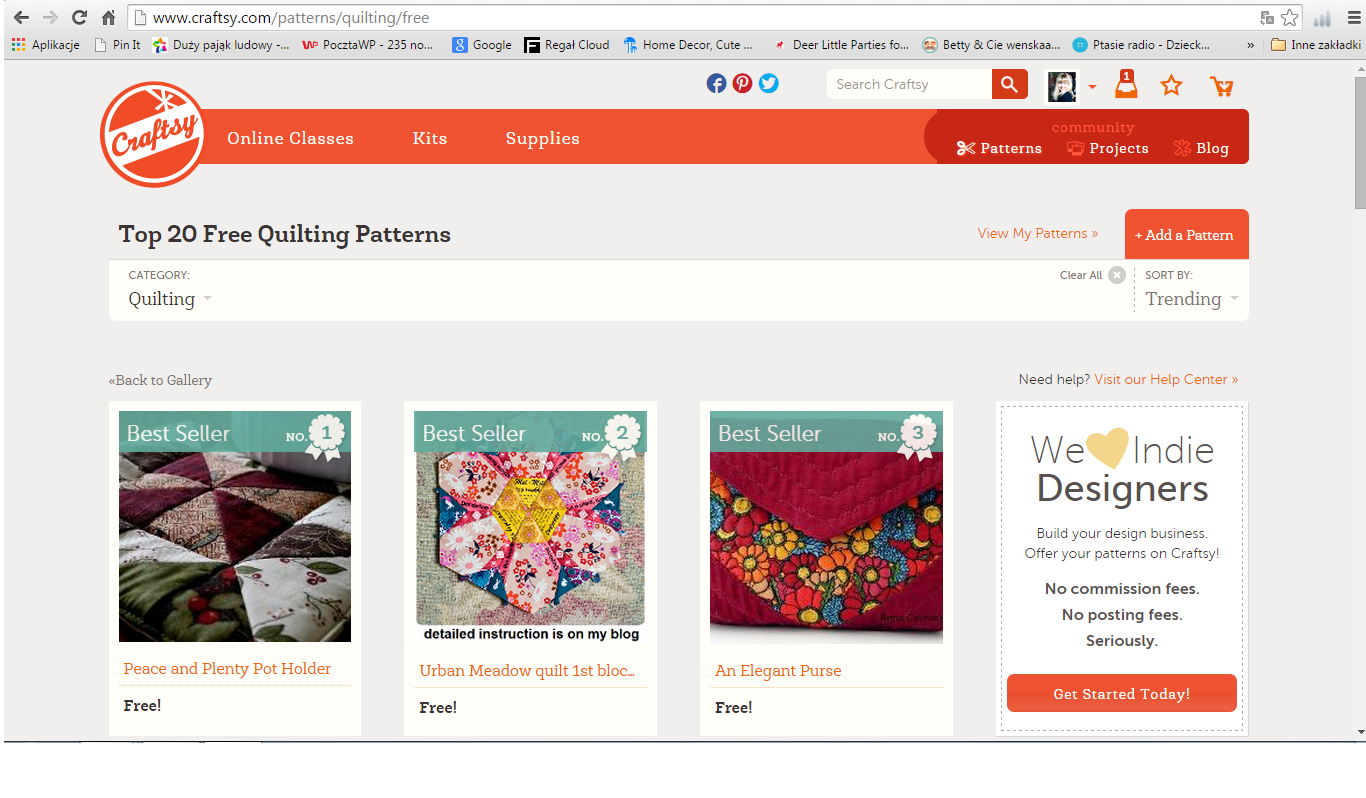Go to the Patterns community tab

pyautogui.click(x=999, y=148)
